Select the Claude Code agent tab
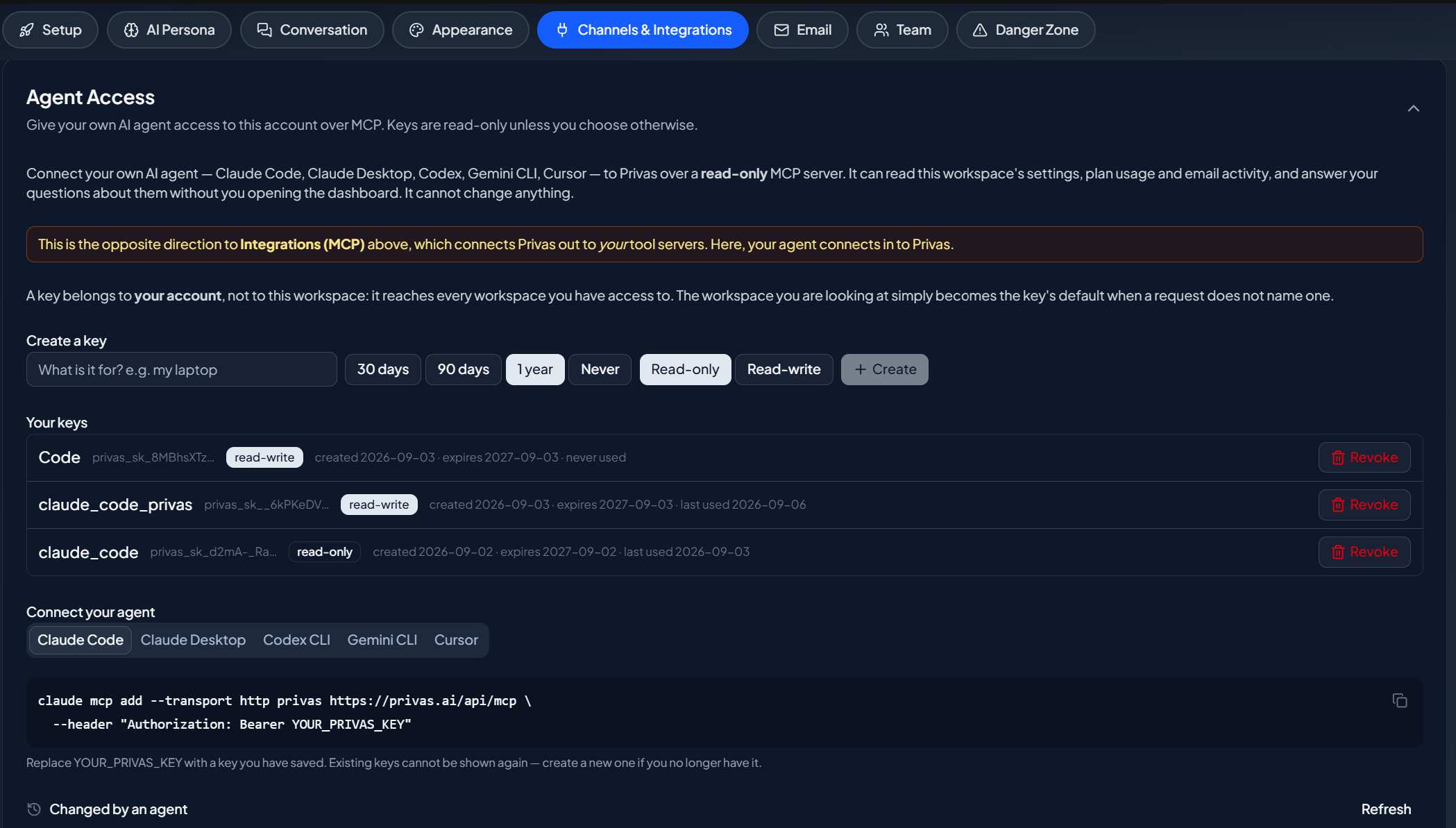 tap(81, 640)
